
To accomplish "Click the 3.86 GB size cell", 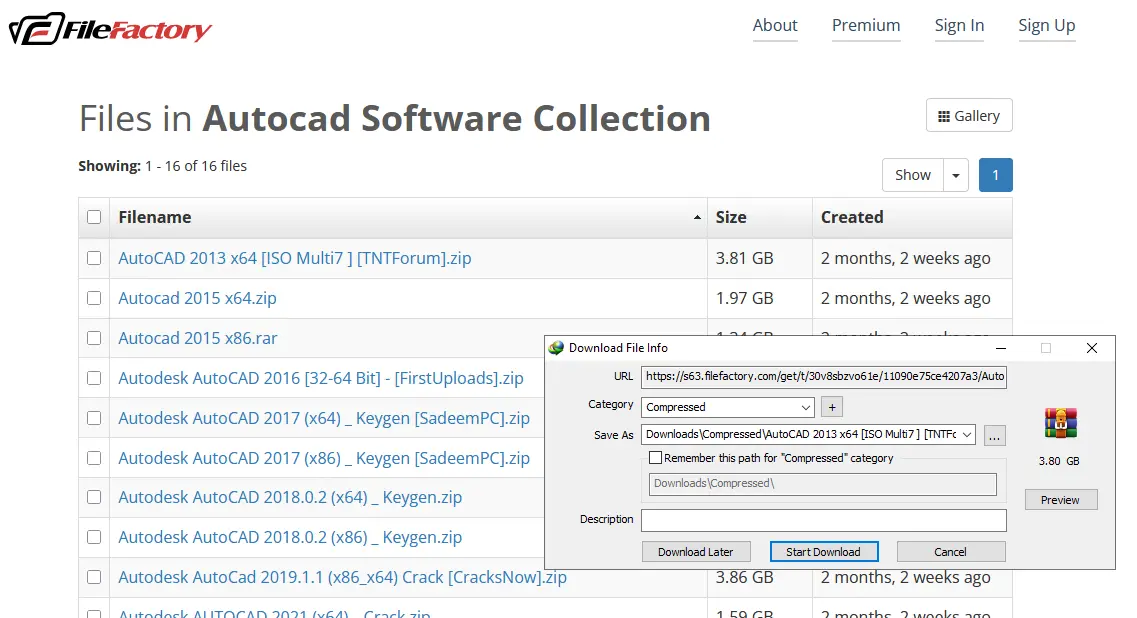I will [x=745, y=577].
